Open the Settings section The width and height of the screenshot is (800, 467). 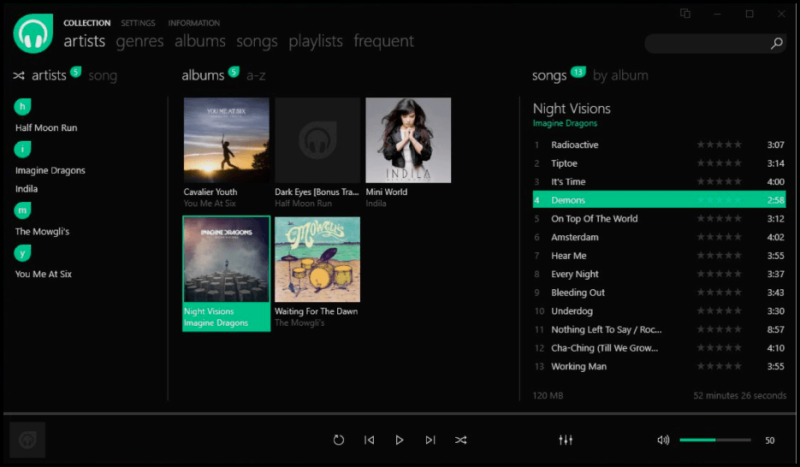tap(138, 23)
